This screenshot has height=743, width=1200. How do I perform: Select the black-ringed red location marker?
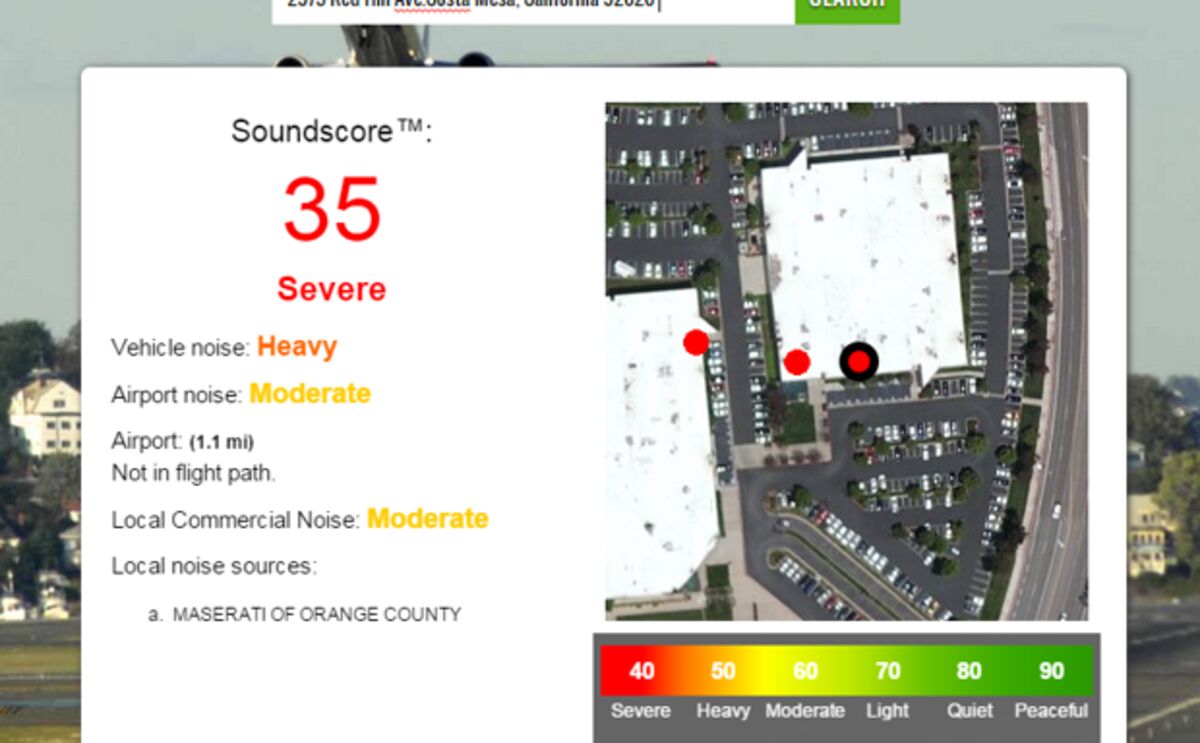pyautogui.click(x=859, y=361)
